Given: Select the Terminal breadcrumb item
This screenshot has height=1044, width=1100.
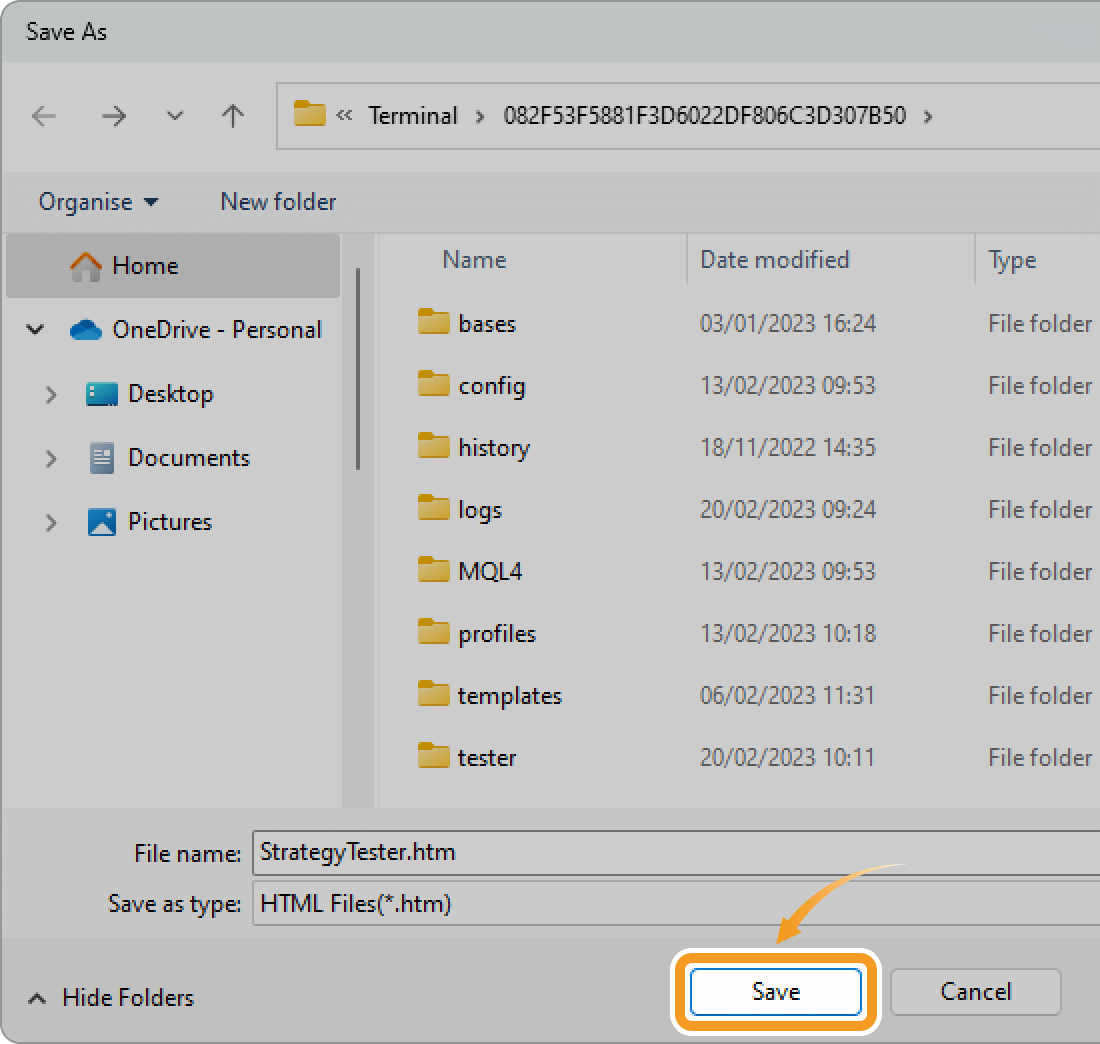Looking at the screenshot, I should click(413, 115).
